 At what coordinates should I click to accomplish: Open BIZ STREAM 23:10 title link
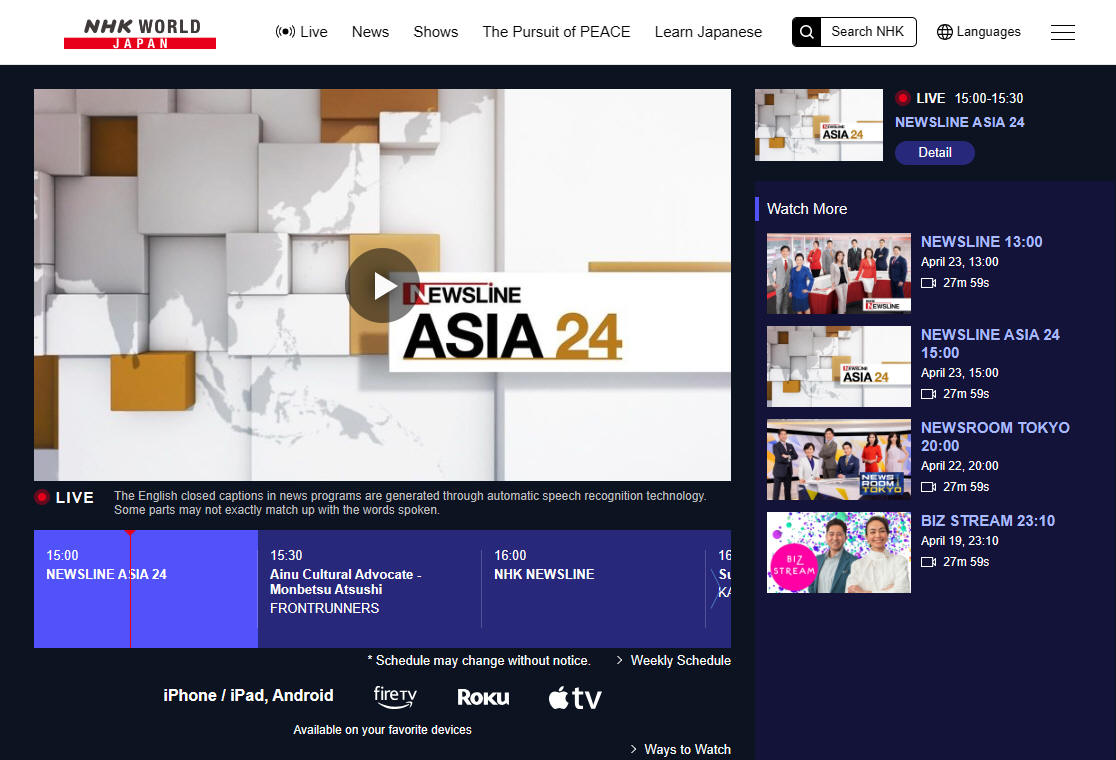[988, 521]
